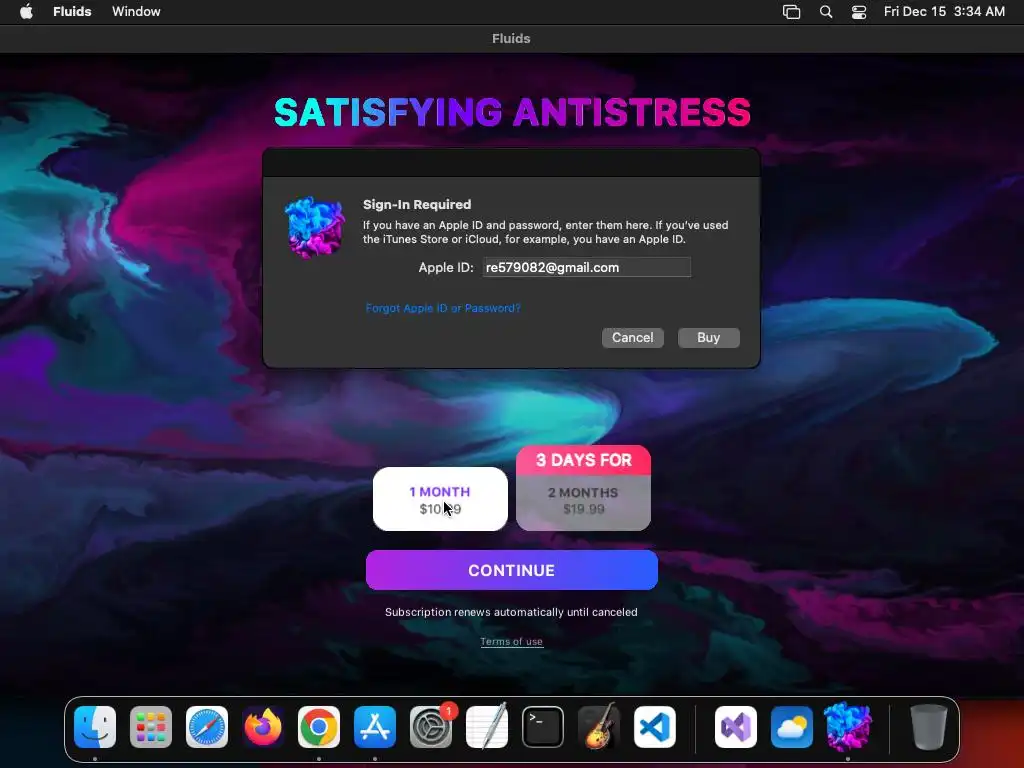The width and height of the screenshot is (1024, 768).
Task: Click the SATISFYING ANTISTRESS title
Action: coord(512,112)
